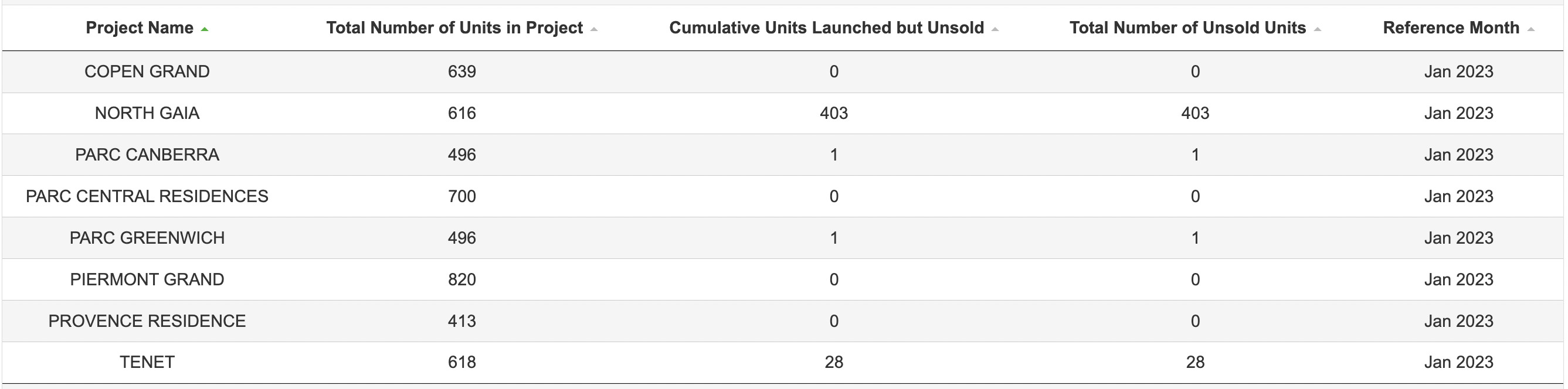Image resolution: width=1568 pixels, height=389 pixels.
Task: Click the 403 cumulative unsold value for NORTH GAIA
Action: [834, 113]
